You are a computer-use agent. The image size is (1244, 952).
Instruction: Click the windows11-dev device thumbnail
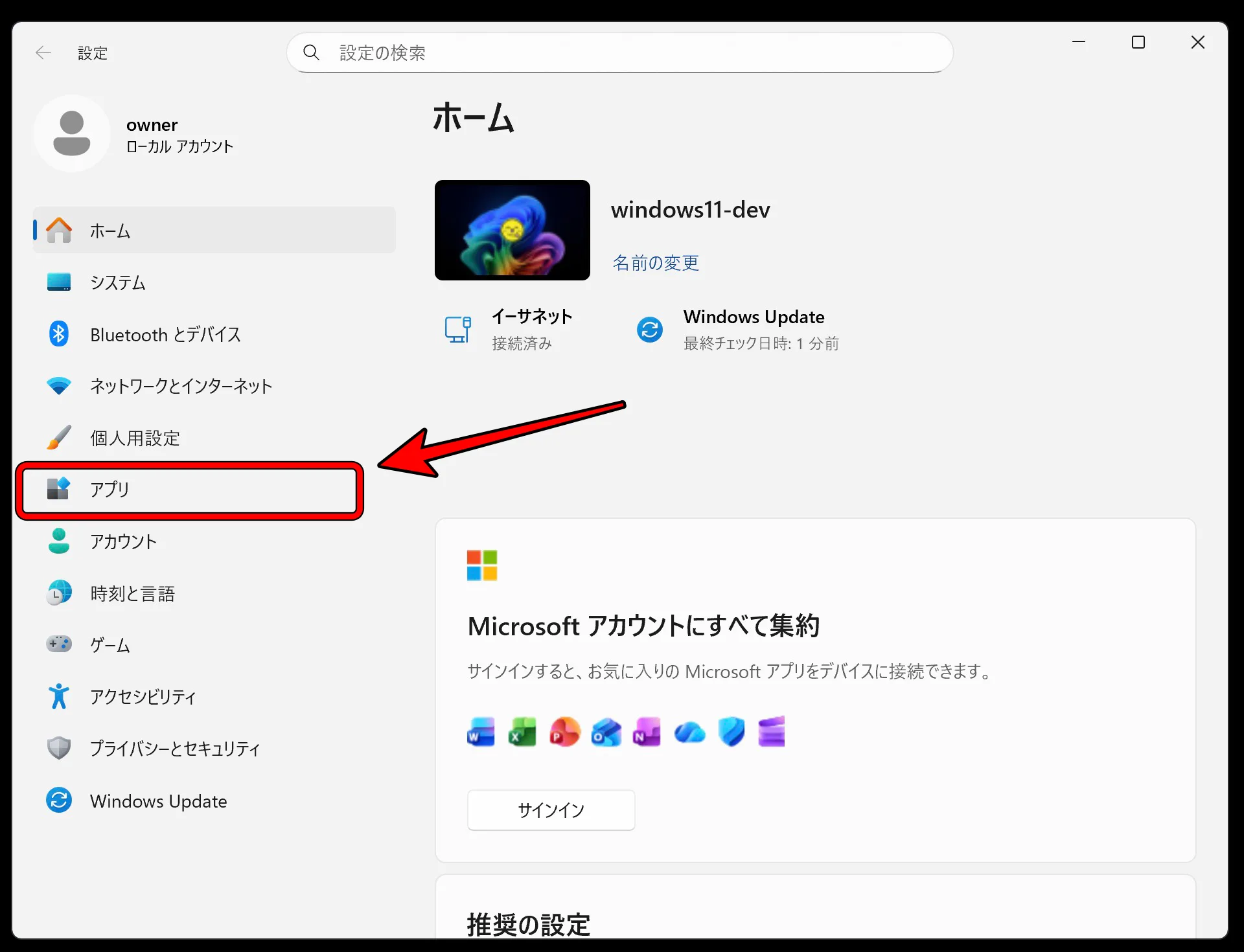coord(512,230)
